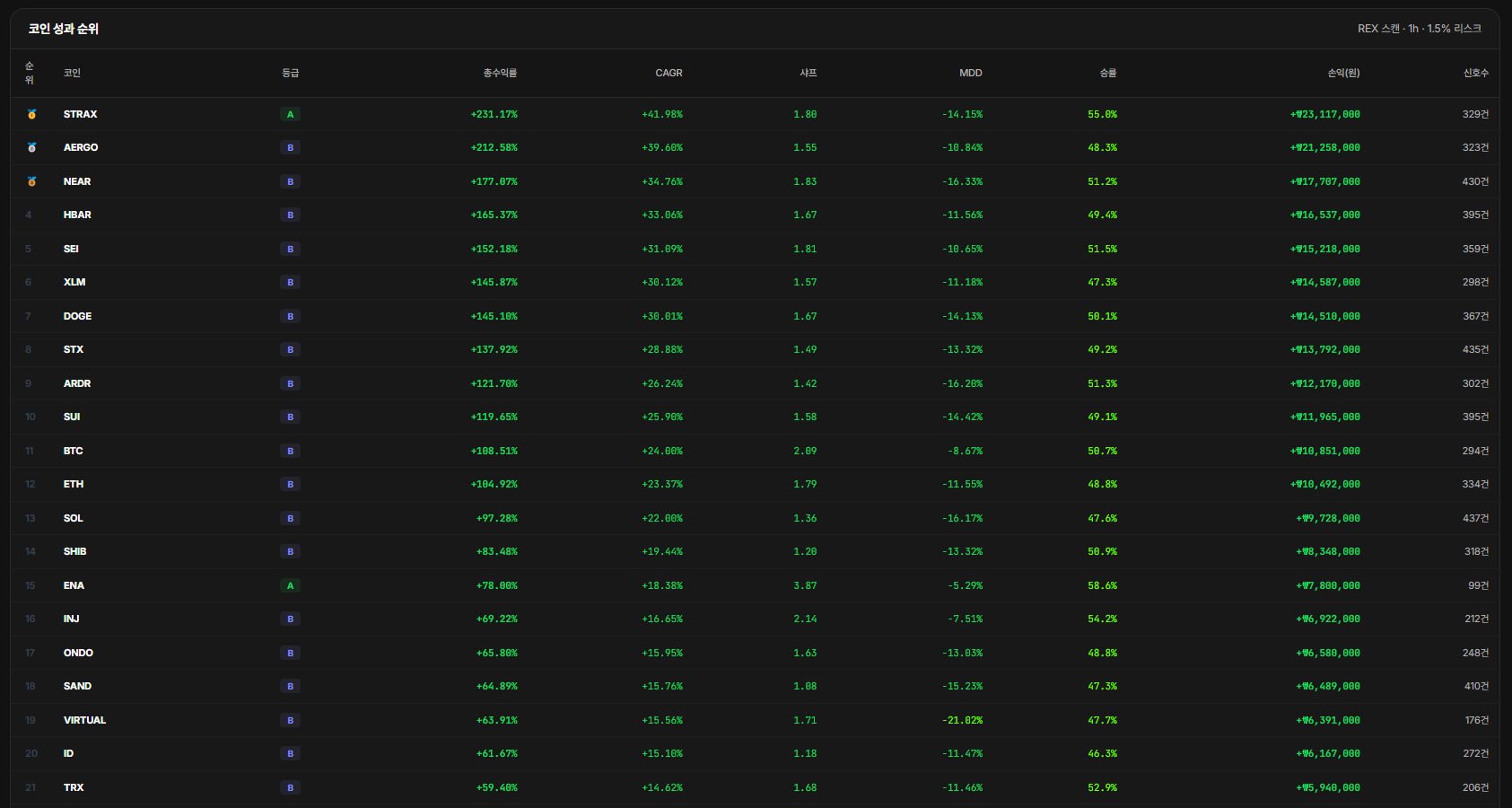This screenshot has width=1512, height=808.
Task: Select the VIRTUAL coin name
Action: 84,720
